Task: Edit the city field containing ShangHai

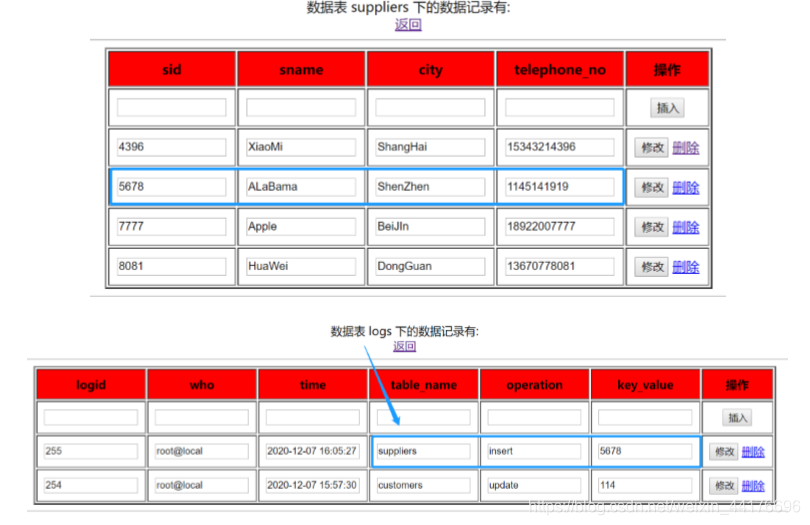Action: 430,147
